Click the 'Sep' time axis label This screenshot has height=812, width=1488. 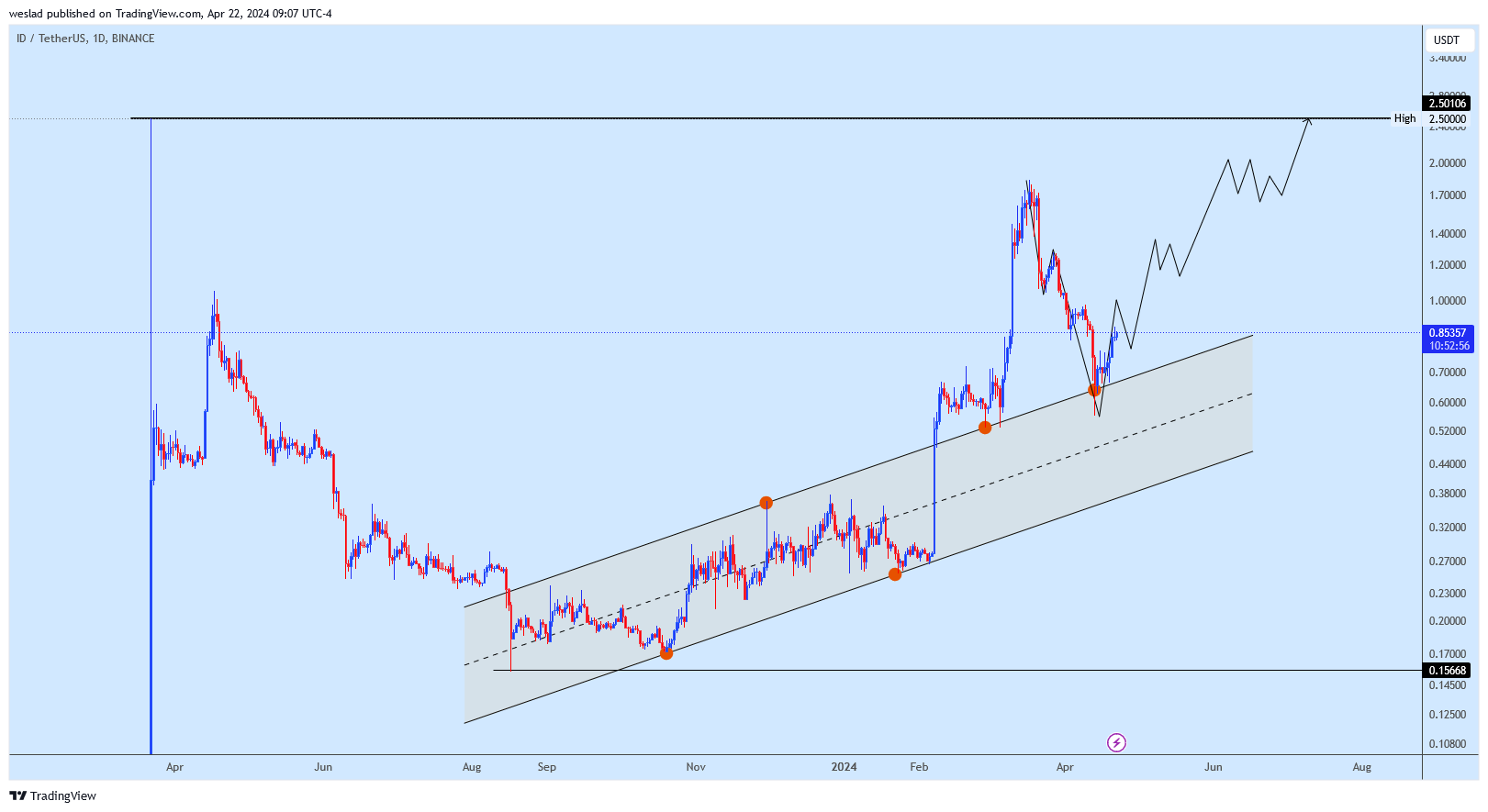pyautogui.click(x=547, y=767)
